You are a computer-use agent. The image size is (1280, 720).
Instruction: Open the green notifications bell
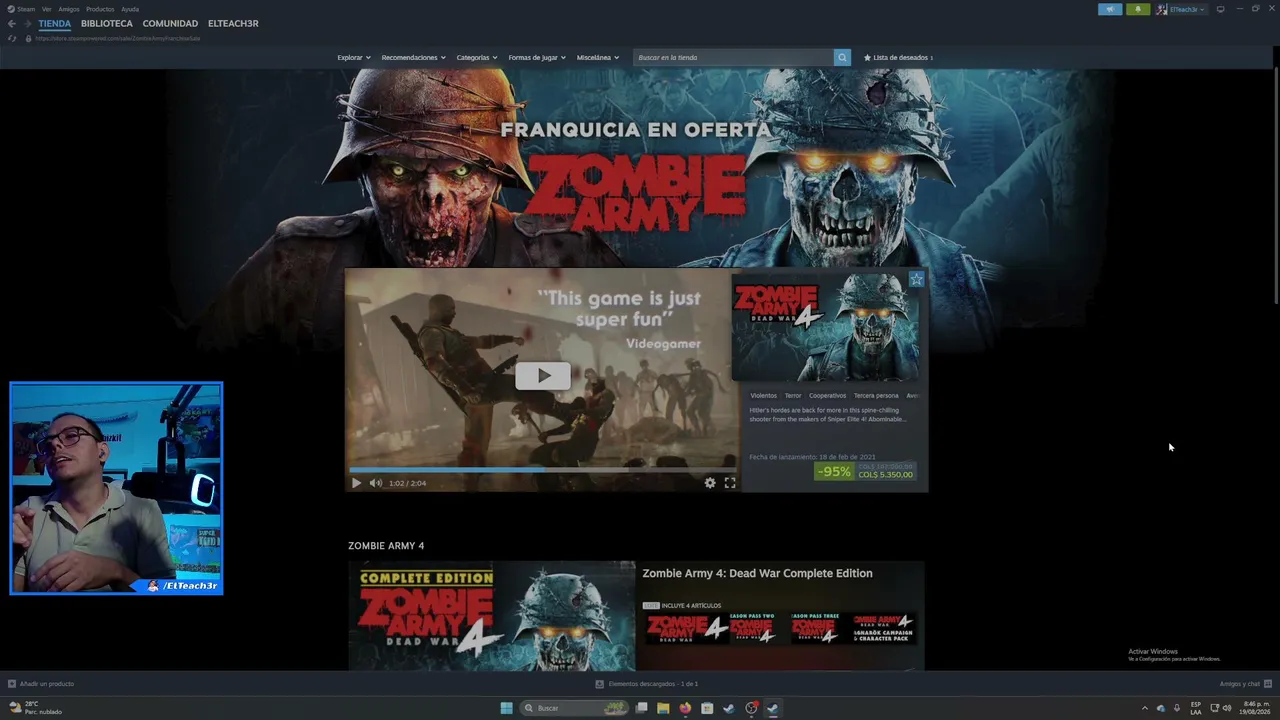pos(1138,9)
